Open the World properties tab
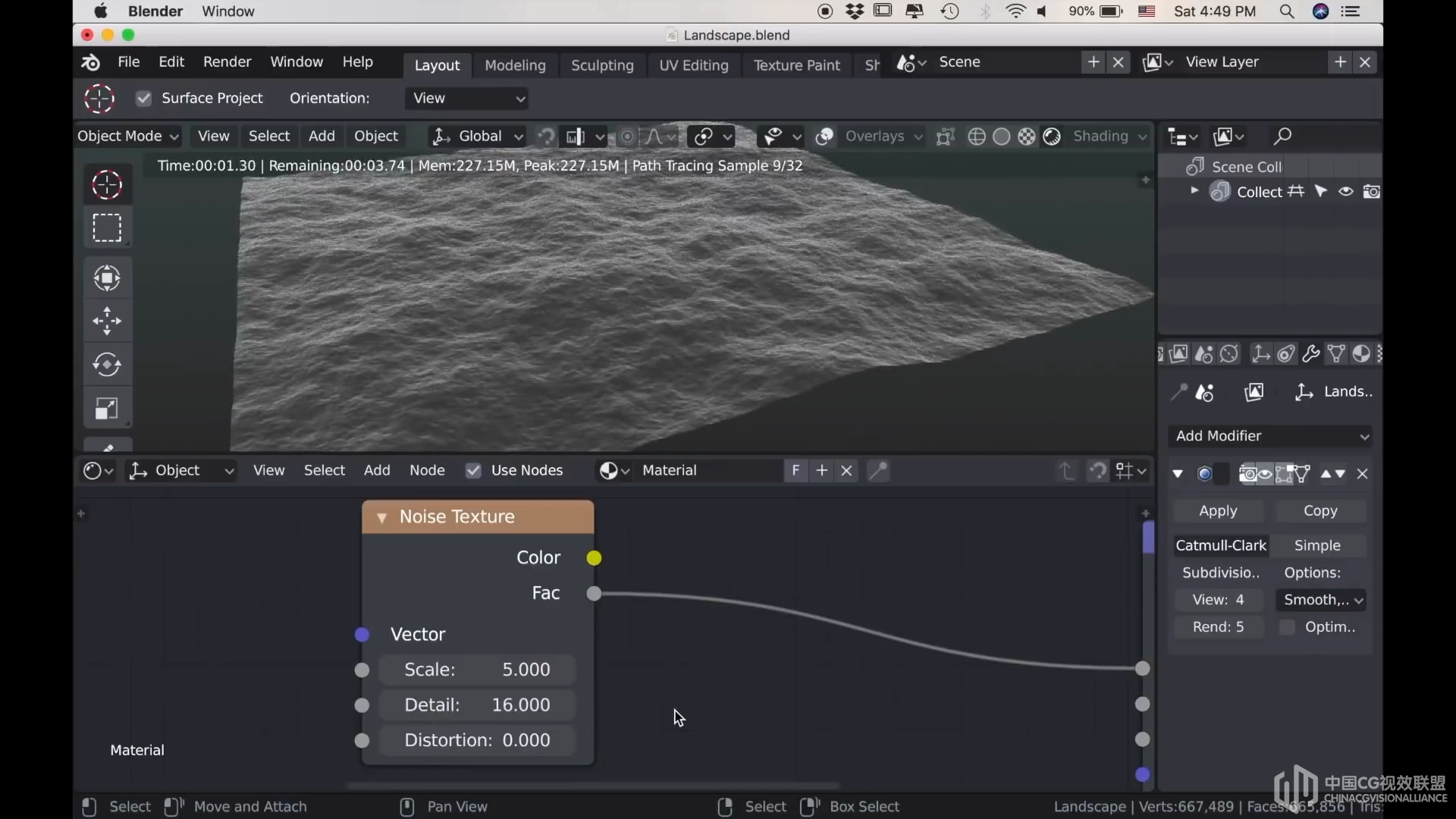 pos(1229,353)
